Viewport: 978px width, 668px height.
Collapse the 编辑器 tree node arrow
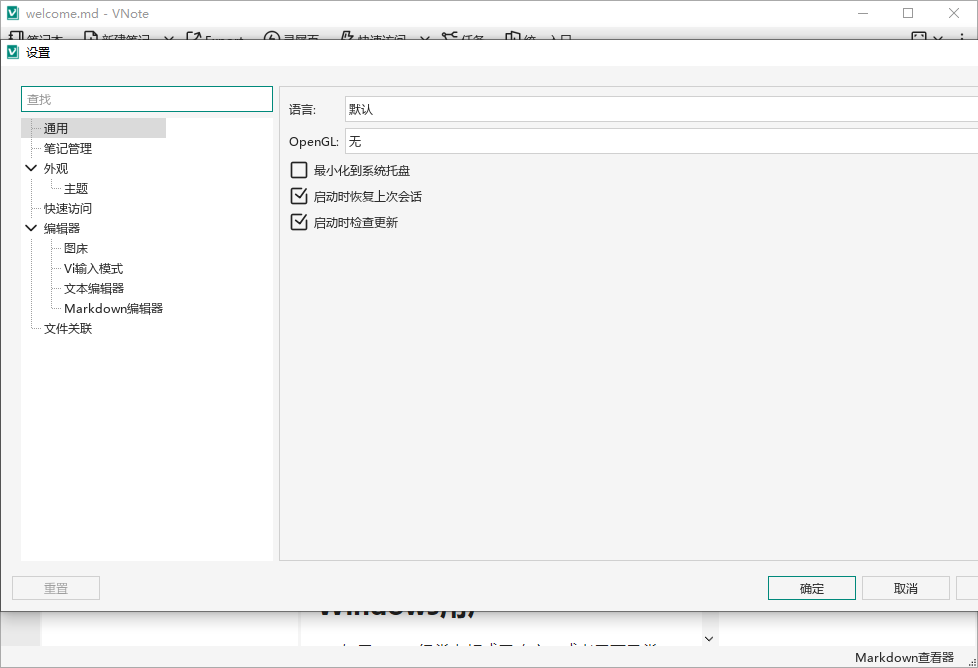coord(32,228)
